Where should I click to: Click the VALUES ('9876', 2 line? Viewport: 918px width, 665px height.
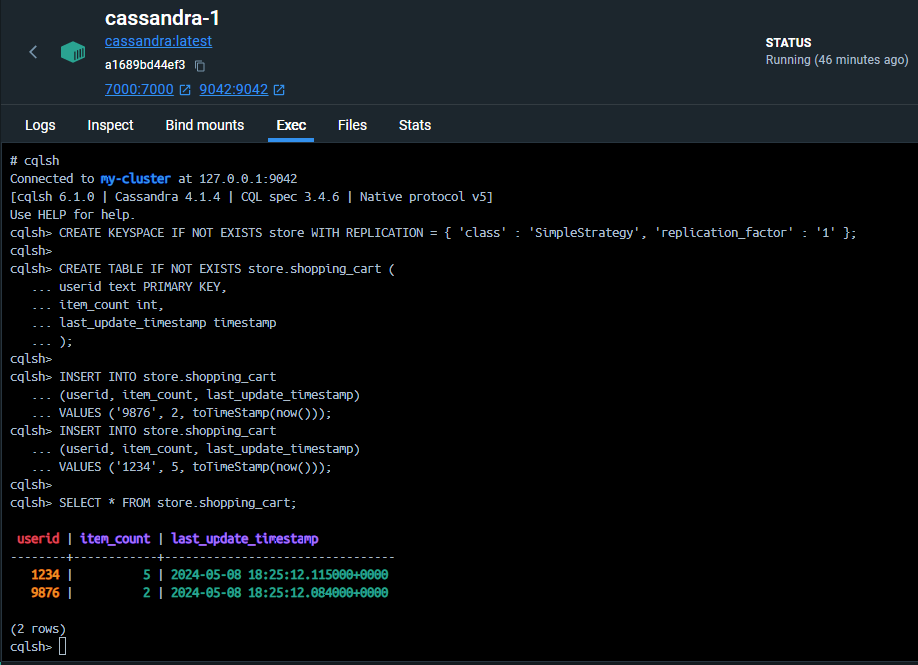pyautogui.click(x=182, y=413)
